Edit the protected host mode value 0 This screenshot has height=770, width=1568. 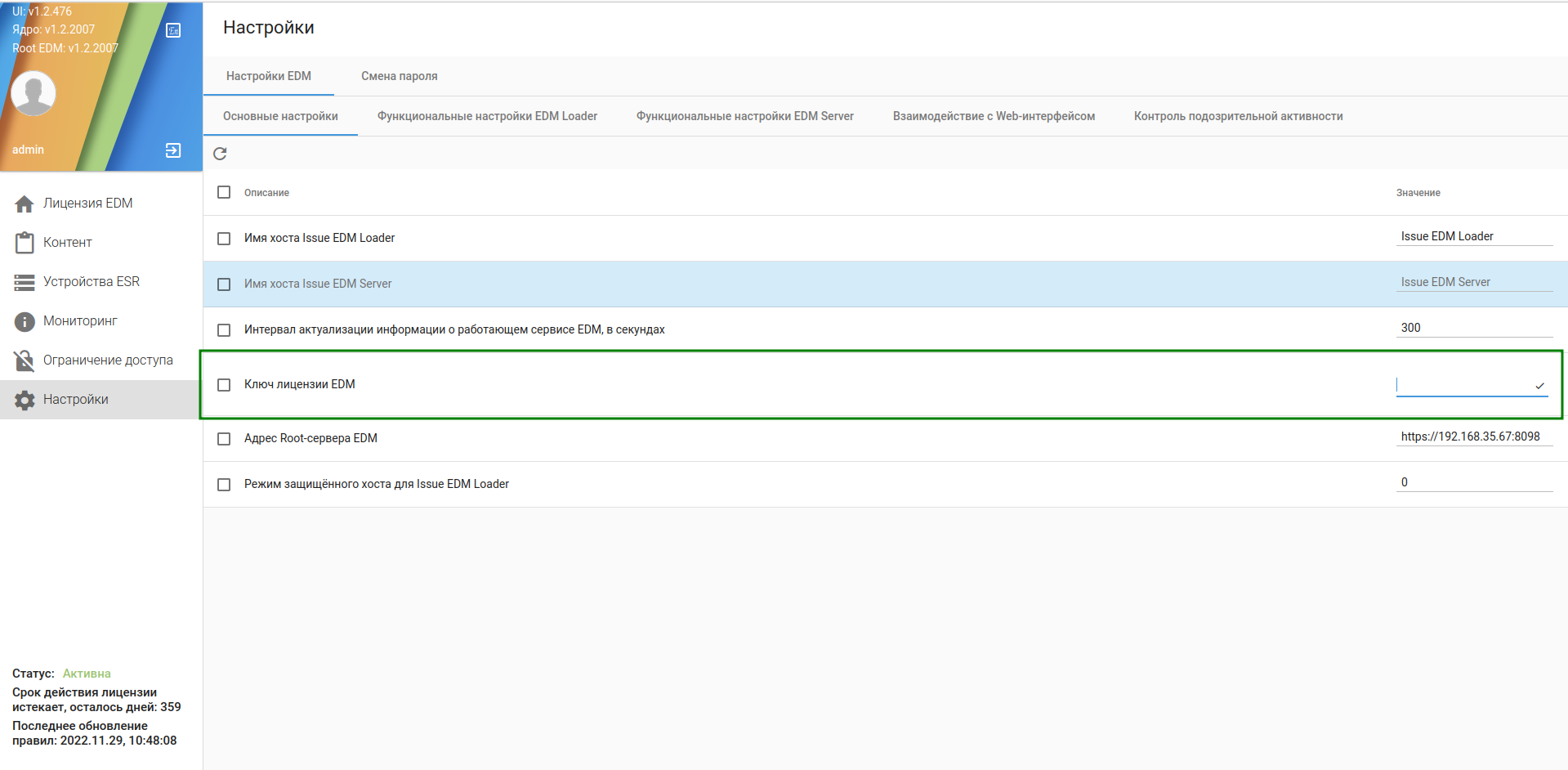point(1475,482)
